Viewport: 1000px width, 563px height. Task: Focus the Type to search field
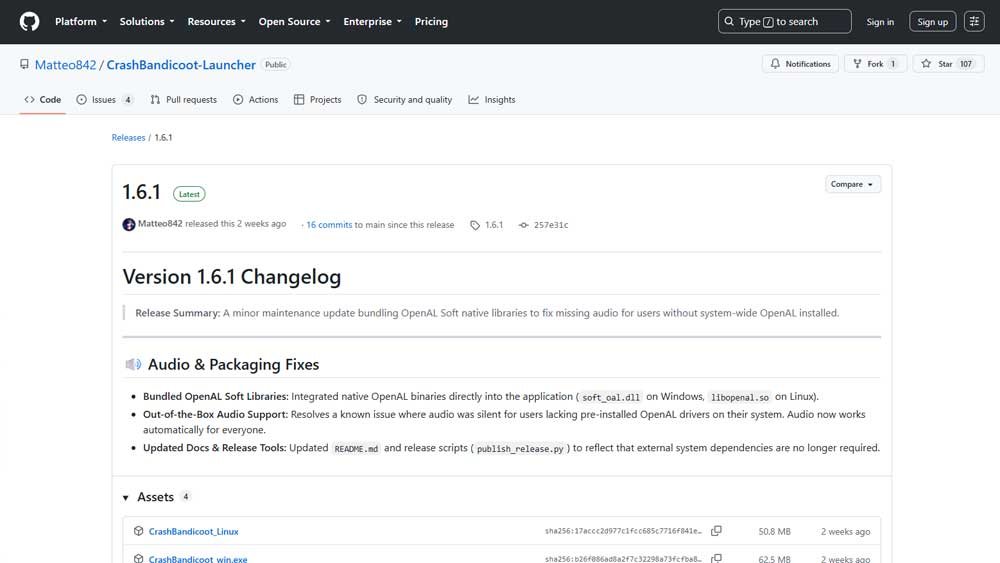[x=784, y=22]
